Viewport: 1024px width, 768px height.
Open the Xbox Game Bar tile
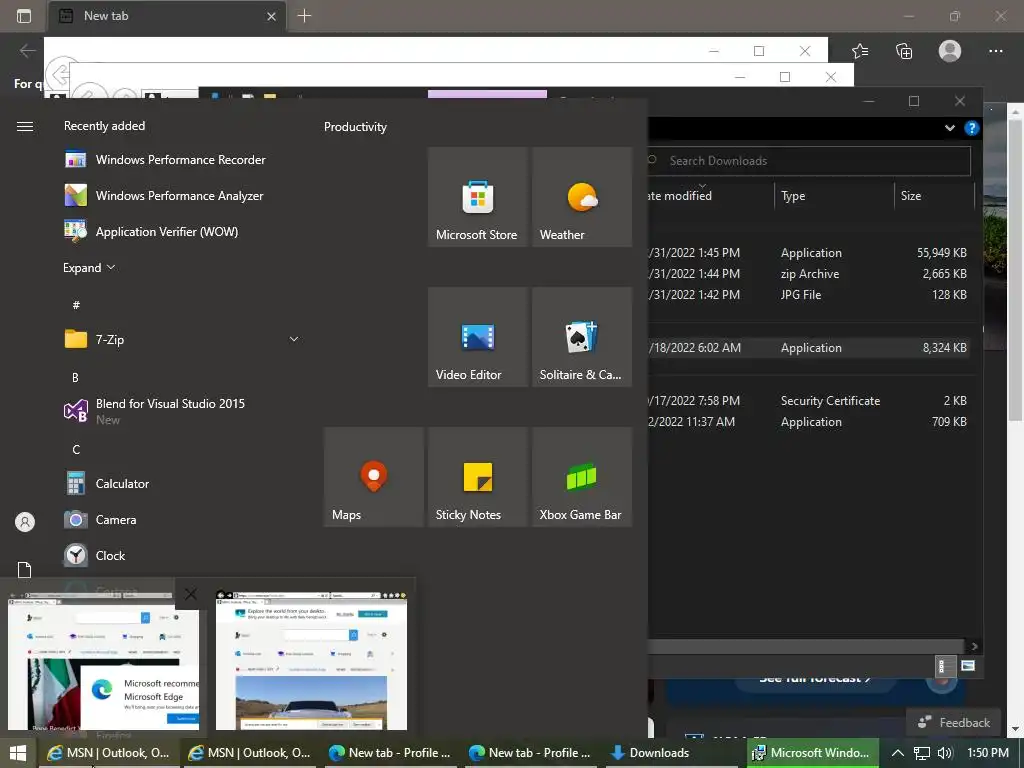(582, 477)
